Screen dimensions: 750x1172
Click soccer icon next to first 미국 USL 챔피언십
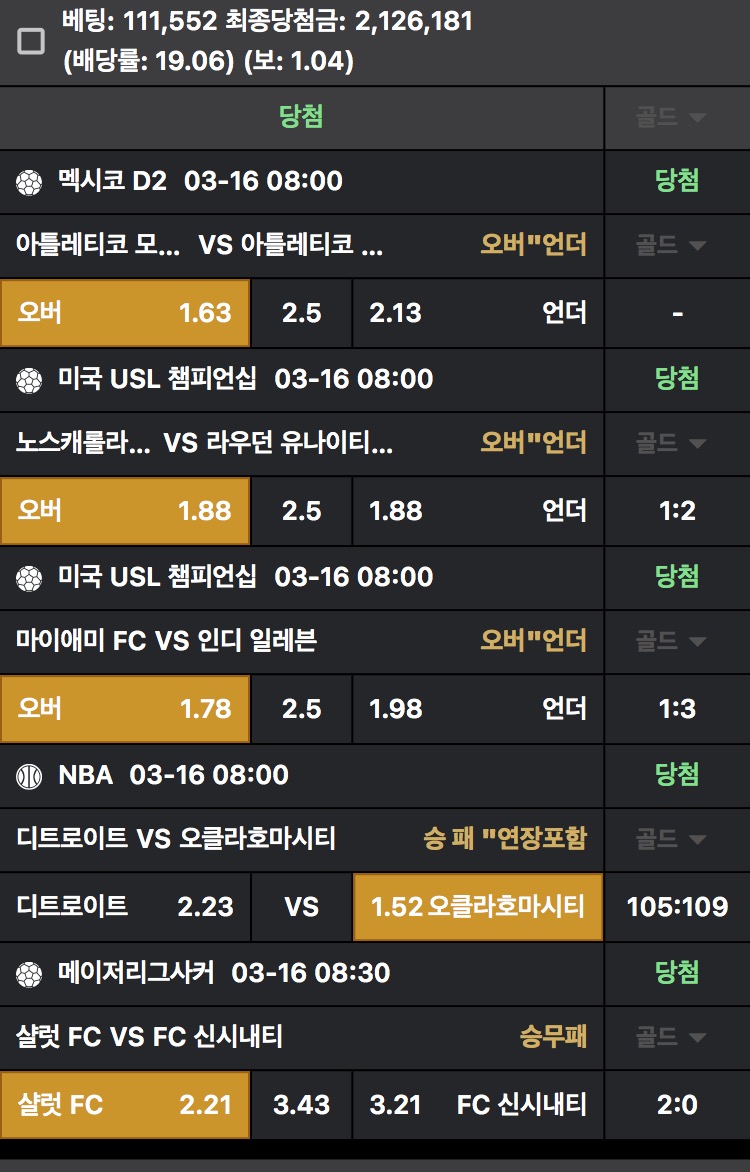[29, 380]
